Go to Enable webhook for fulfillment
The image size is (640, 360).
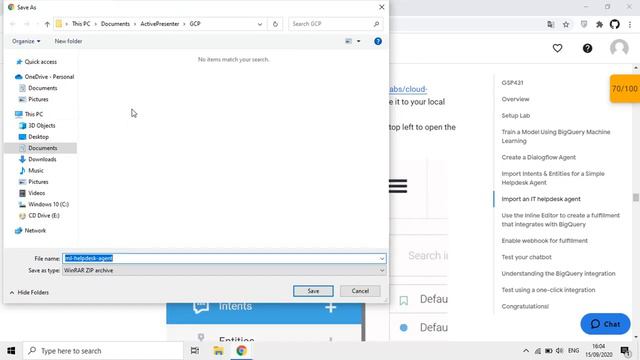pos(544,240)
